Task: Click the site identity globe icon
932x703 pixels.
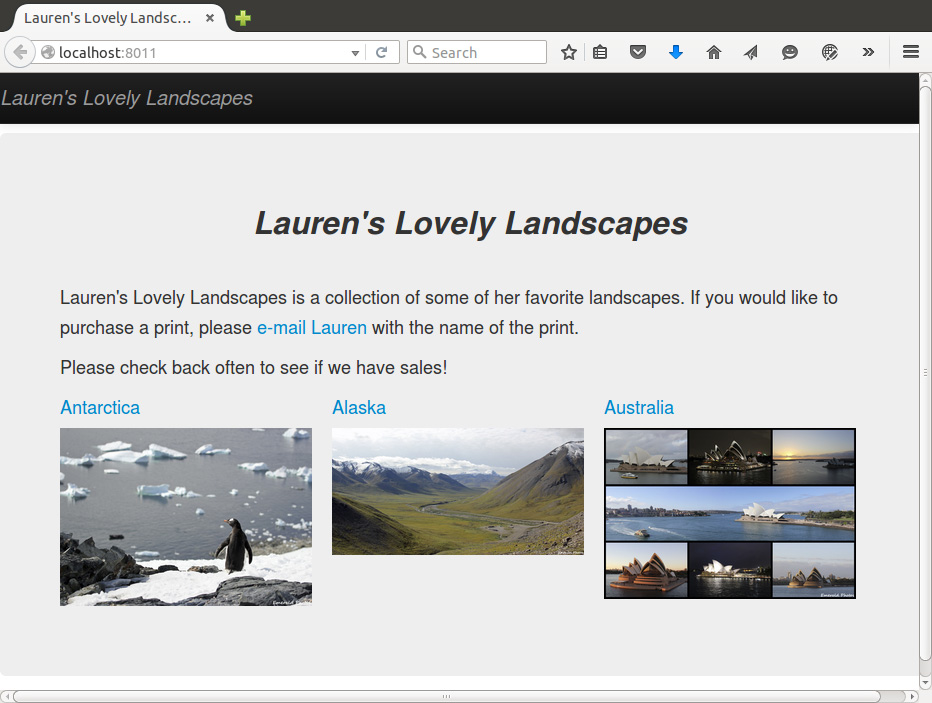Action: click(48, 52)
